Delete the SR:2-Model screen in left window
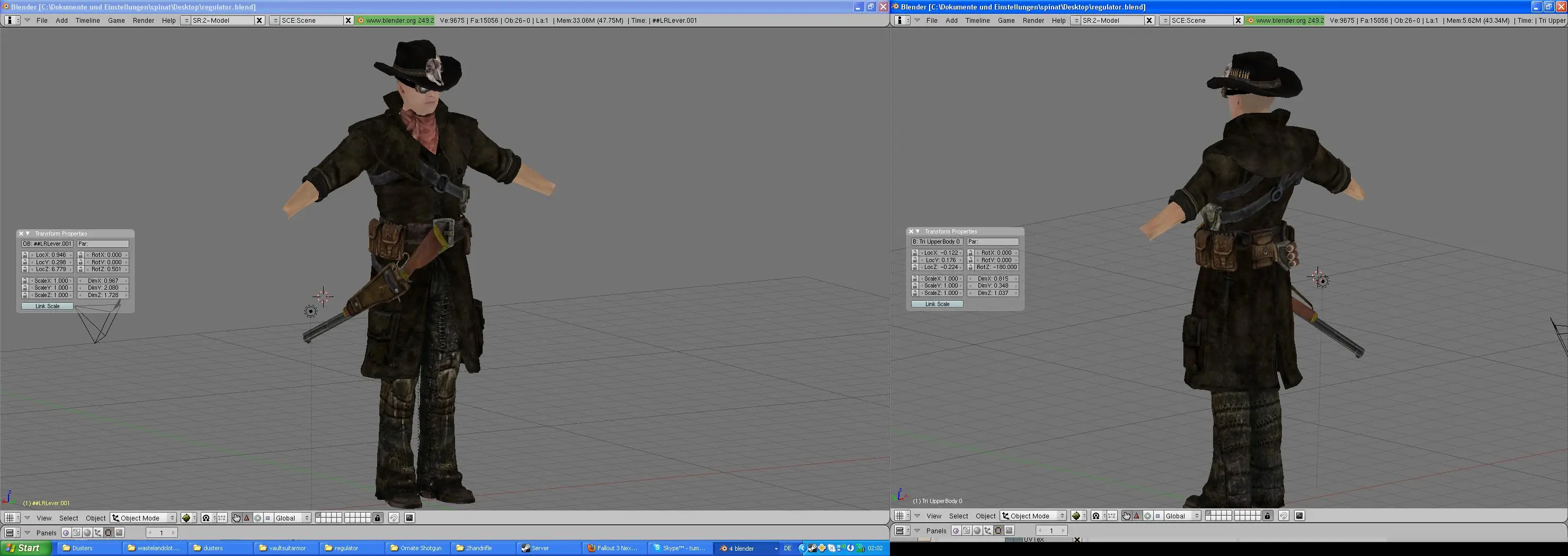 [260, 21]
